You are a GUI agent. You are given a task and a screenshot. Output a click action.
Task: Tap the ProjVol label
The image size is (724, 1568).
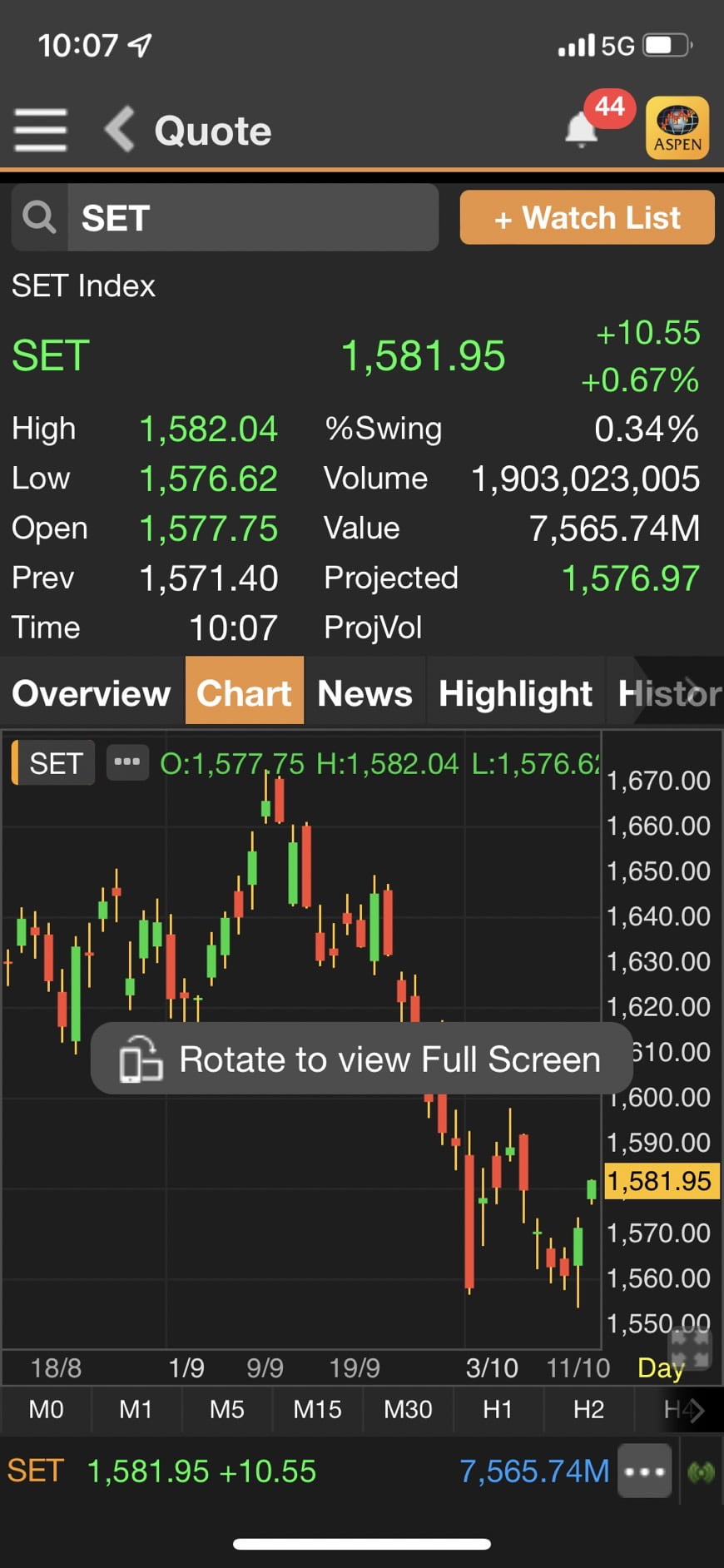[373, 628]
